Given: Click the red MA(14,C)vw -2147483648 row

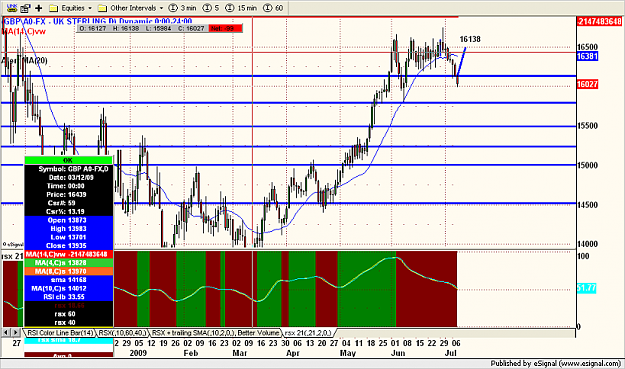Looking at the screenshot, I should click(x=69, y=254).
